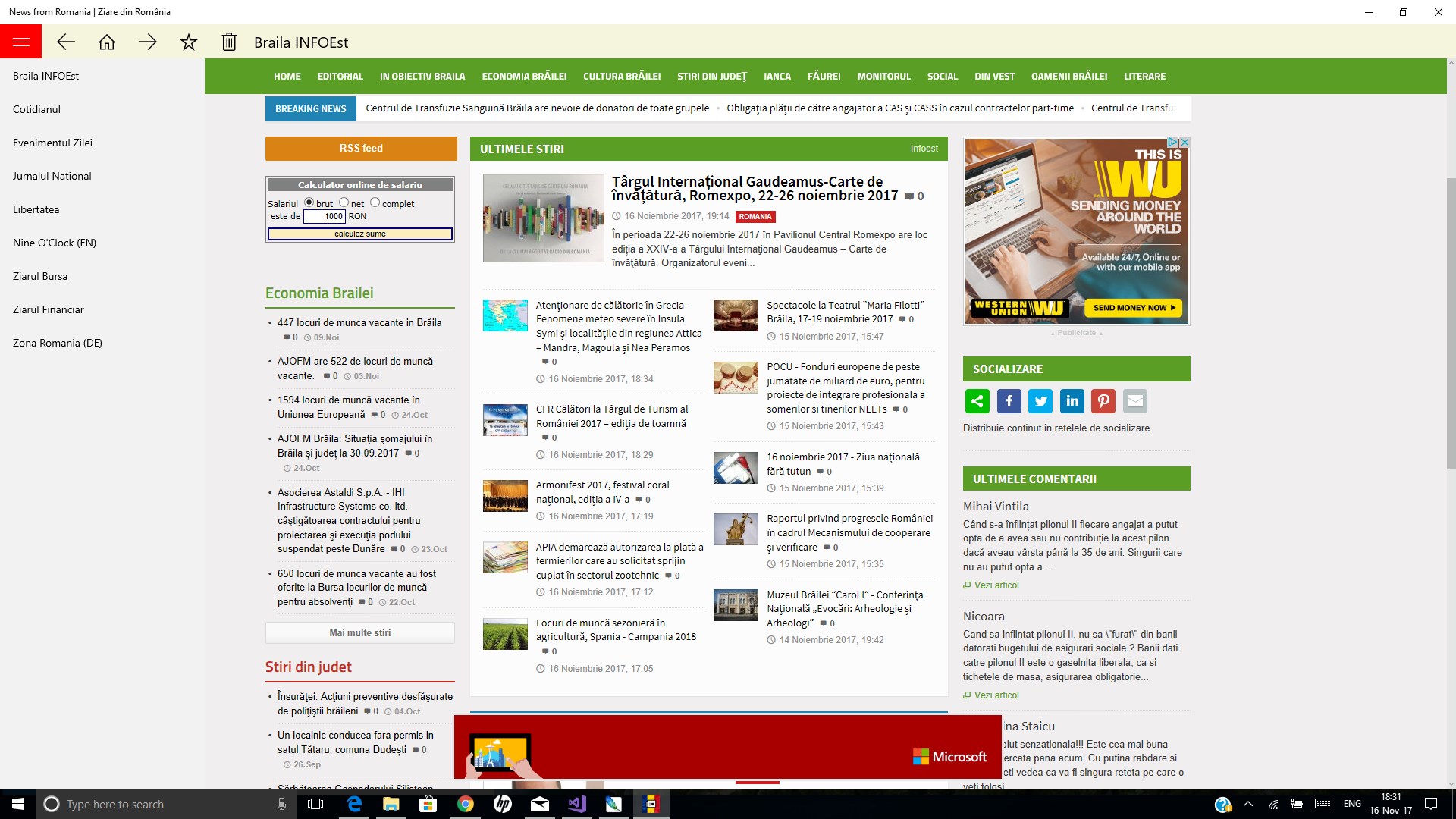Switch to the "STIRI DIN JUDEŢ" section
The width and height of the screenshot is (1456, 819).
pyautogui.click(x=711, y=76)
